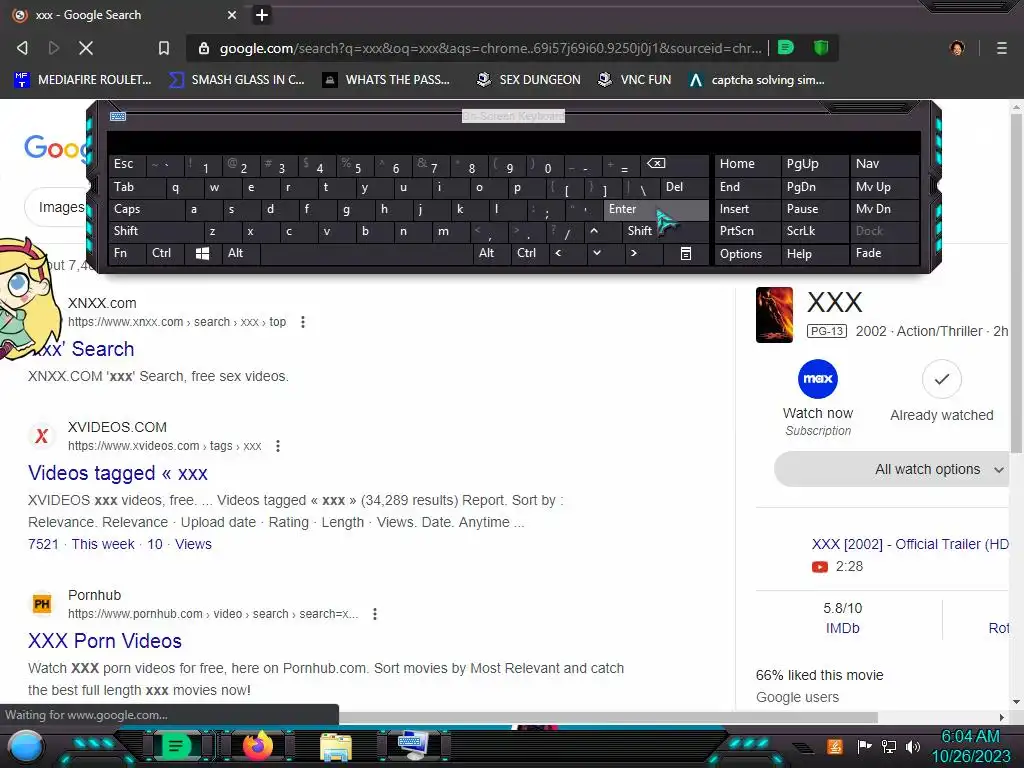The width and height of the screenshot is (1024, 768).
Task: Click the network icon in system tray
Action: [x=889, y=746]
